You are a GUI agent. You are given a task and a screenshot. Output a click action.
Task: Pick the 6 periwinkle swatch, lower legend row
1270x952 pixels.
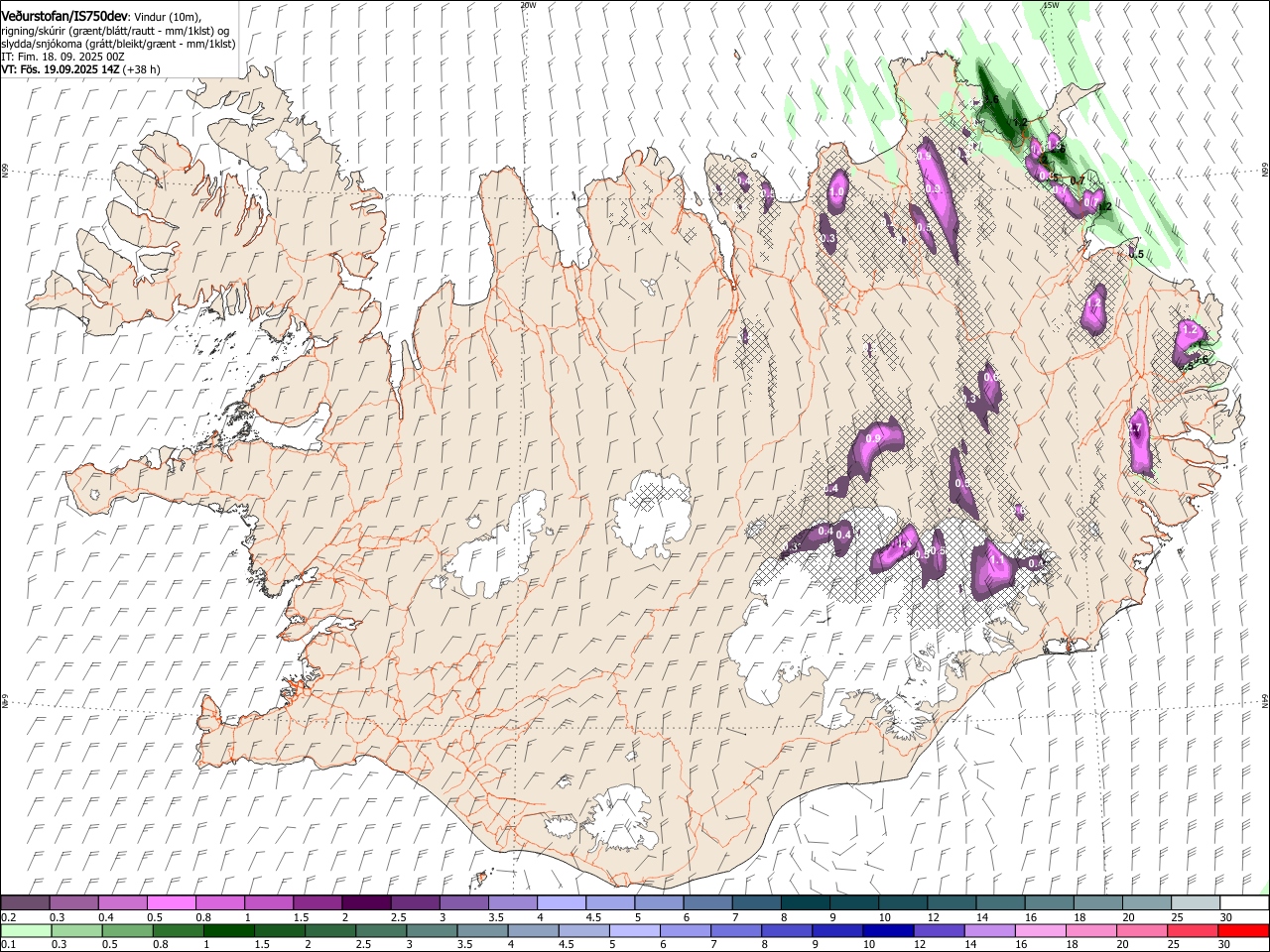tap(686, 931)
